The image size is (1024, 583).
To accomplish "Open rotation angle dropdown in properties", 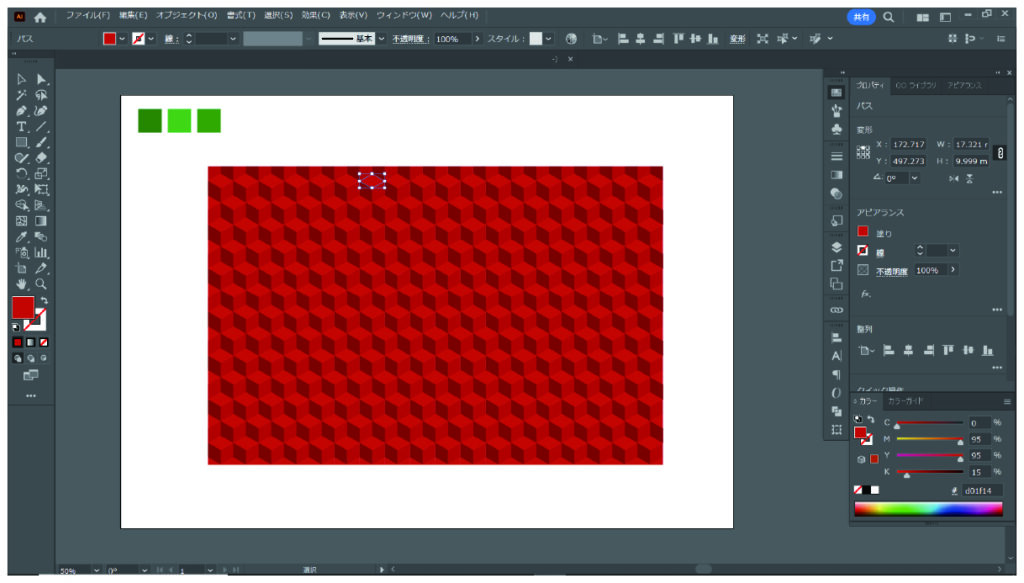I will [x=914, y=178].
